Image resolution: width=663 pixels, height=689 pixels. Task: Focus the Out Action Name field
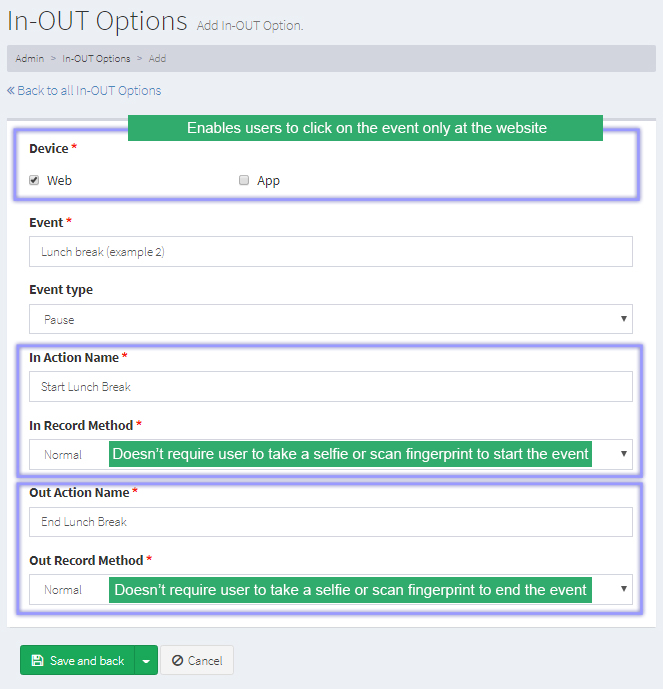point(330,522)
